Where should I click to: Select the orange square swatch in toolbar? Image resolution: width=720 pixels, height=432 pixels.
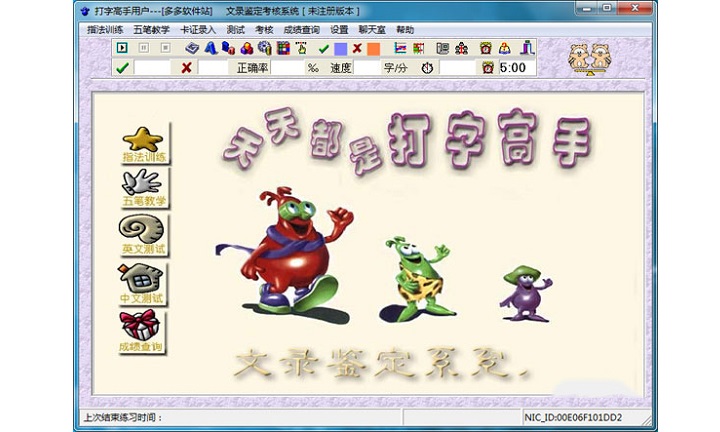[x=373, y=47]
